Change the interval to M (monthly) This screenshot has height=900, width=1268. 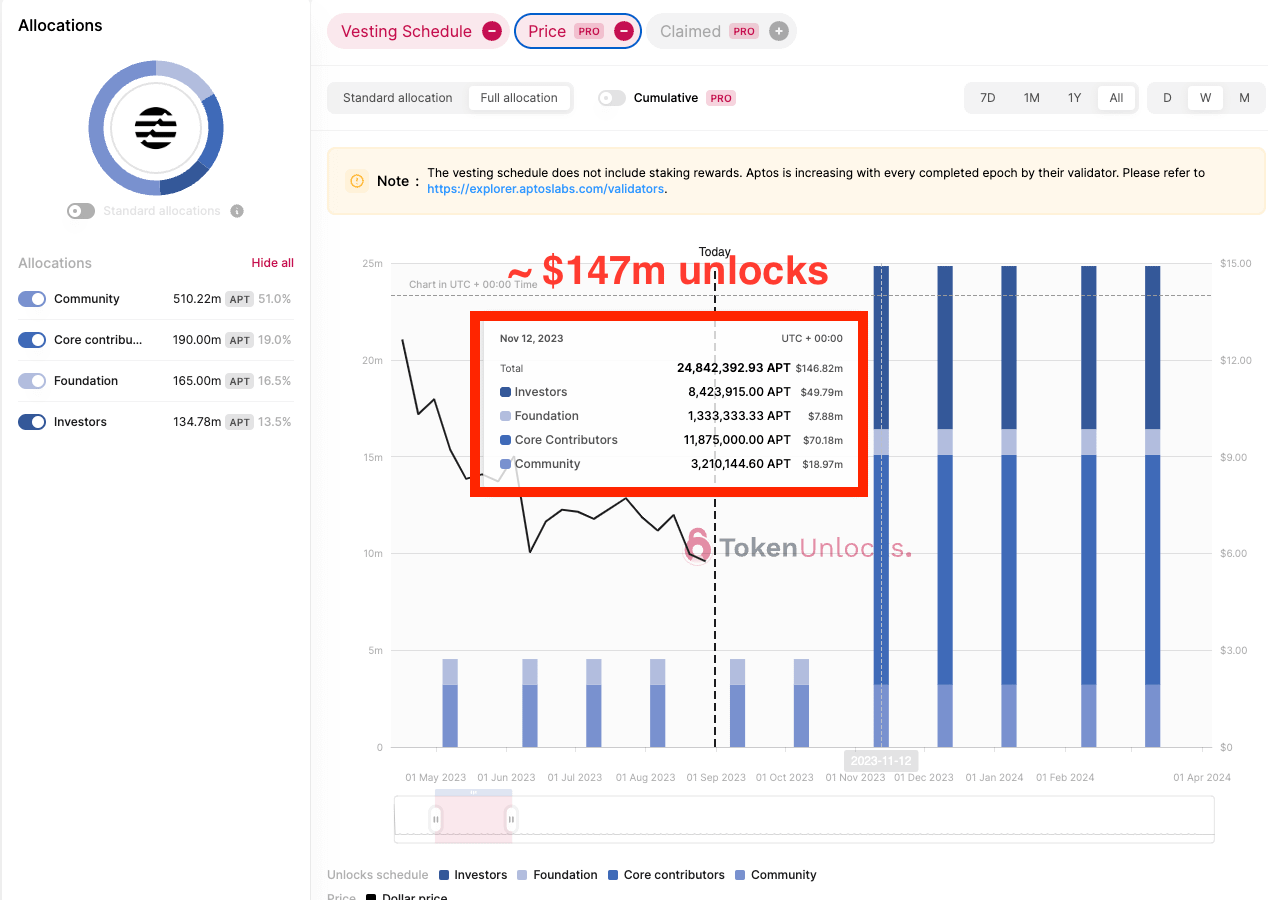tap(1244, 98)
